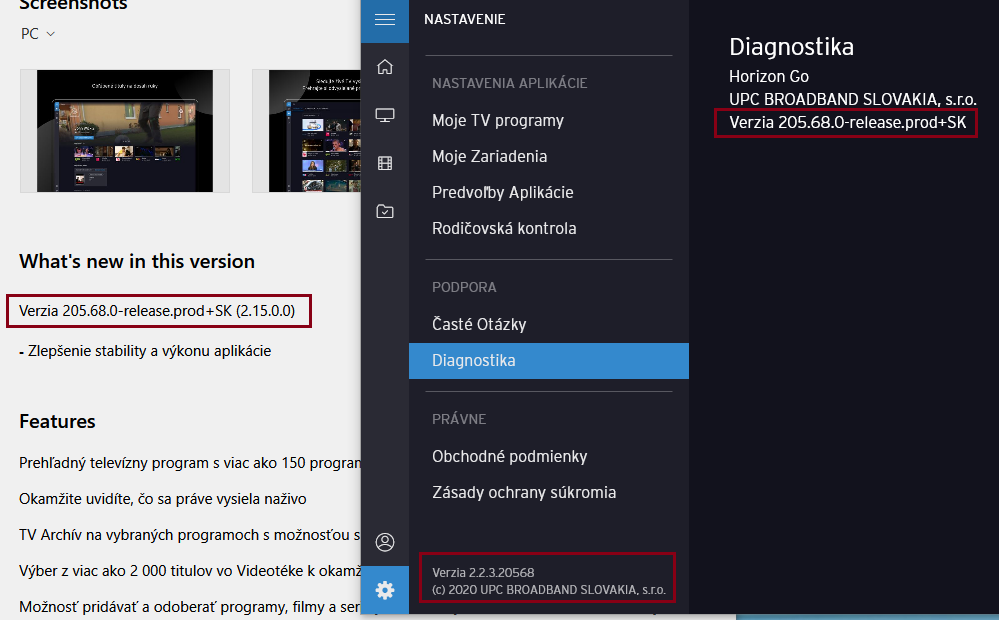
Task: Open the user profile icon
Action: 385,542
